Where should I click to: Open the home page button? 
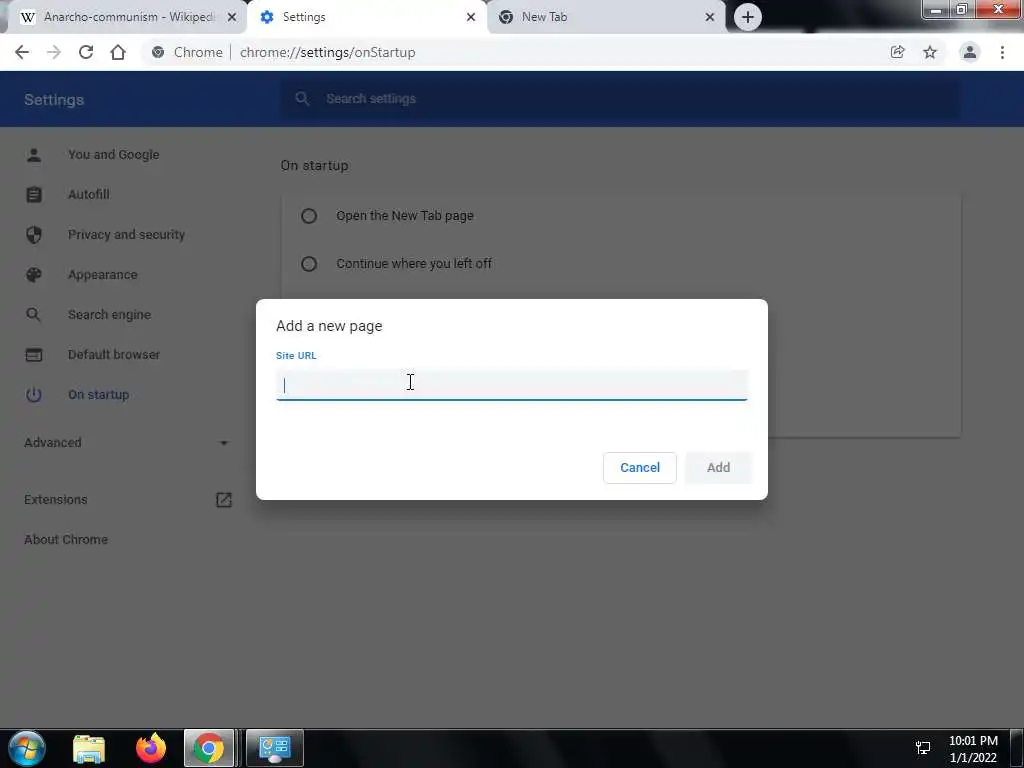click(x=118, y=52)
